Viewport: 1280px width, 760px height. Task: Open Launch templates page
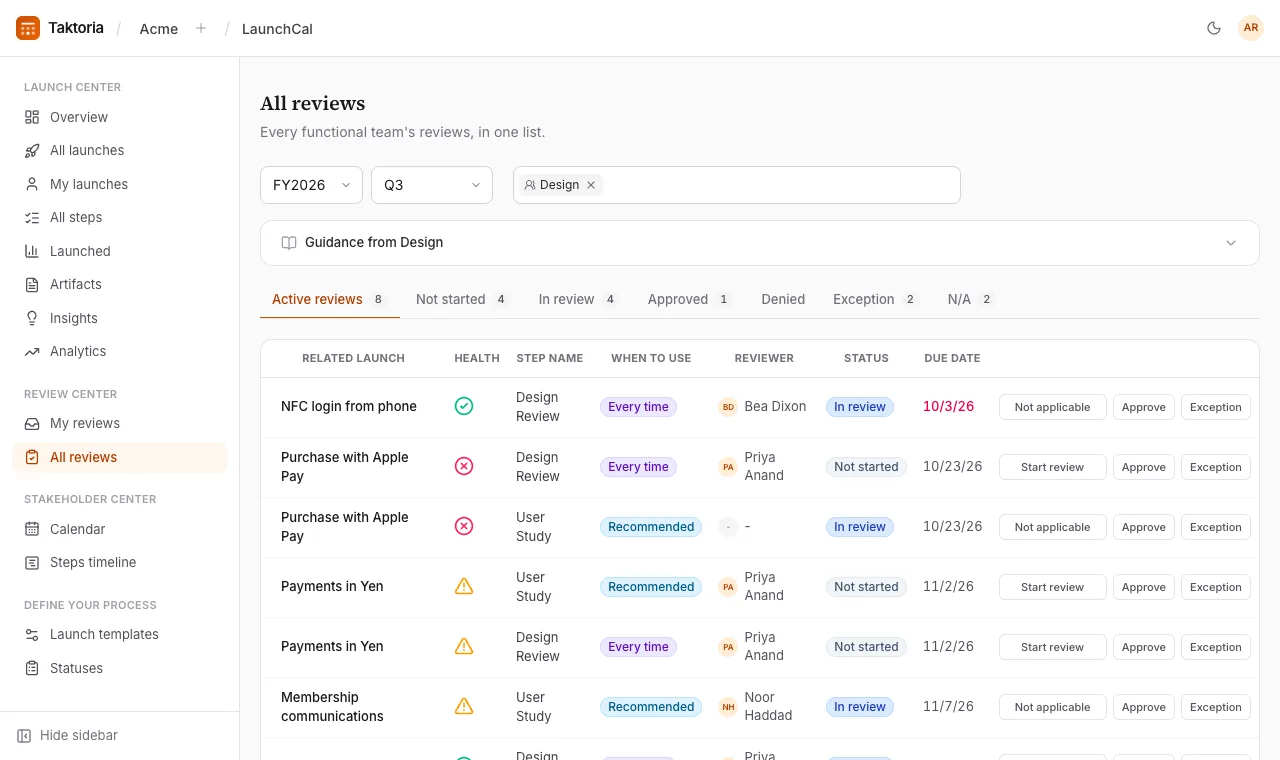point(119,634)
